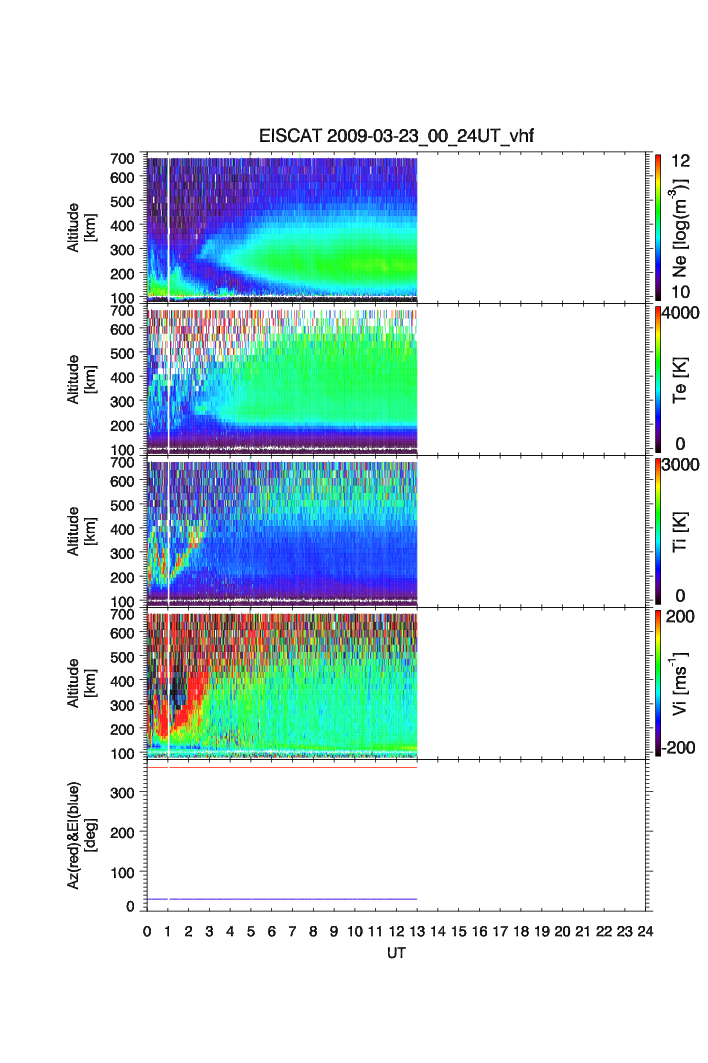Click the 4000 maximum of Te scale
The height and width of the screenshot is (1063, 708).
point(681,313)
